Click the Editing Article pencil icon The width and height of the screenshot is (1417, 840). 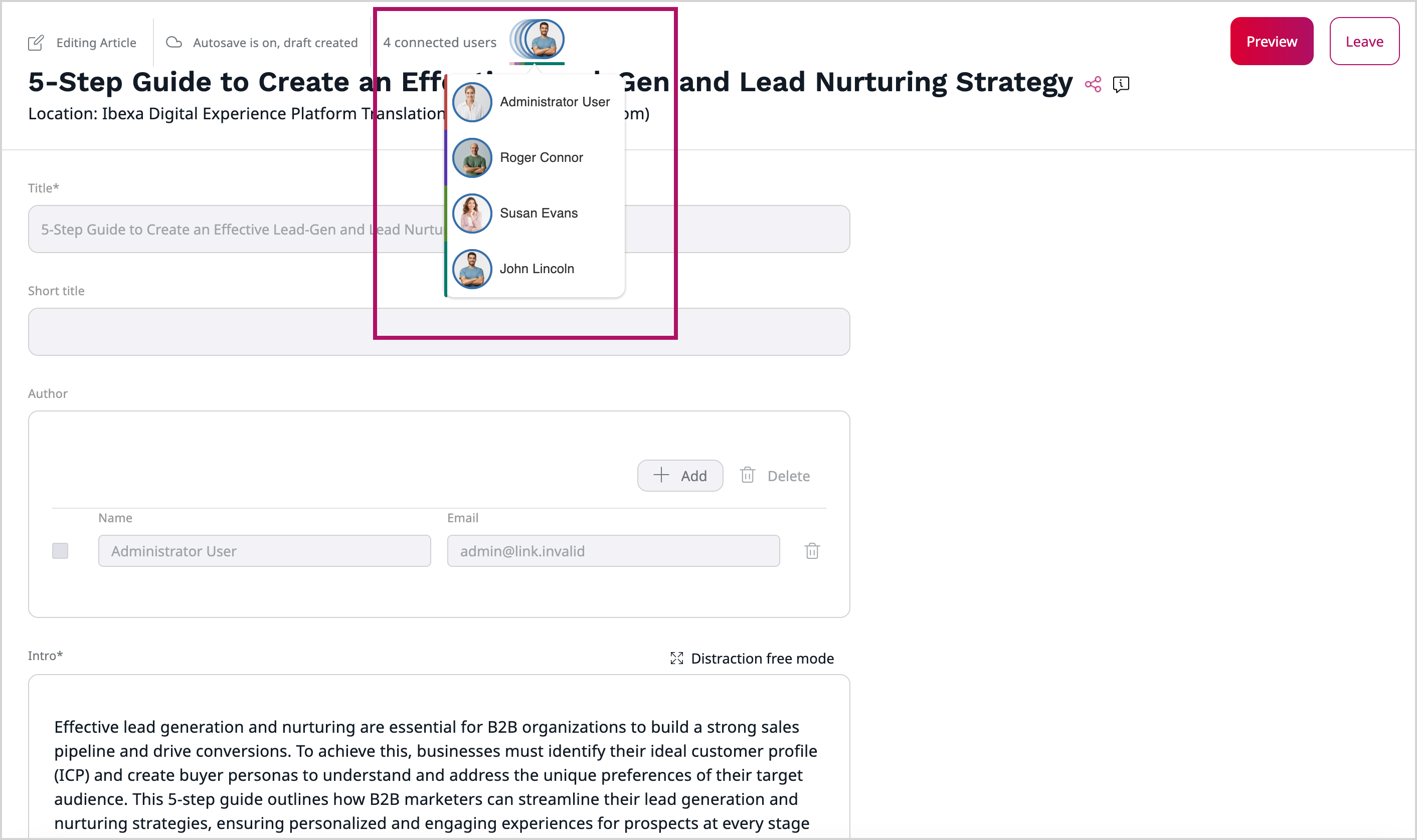click(36, 43)
